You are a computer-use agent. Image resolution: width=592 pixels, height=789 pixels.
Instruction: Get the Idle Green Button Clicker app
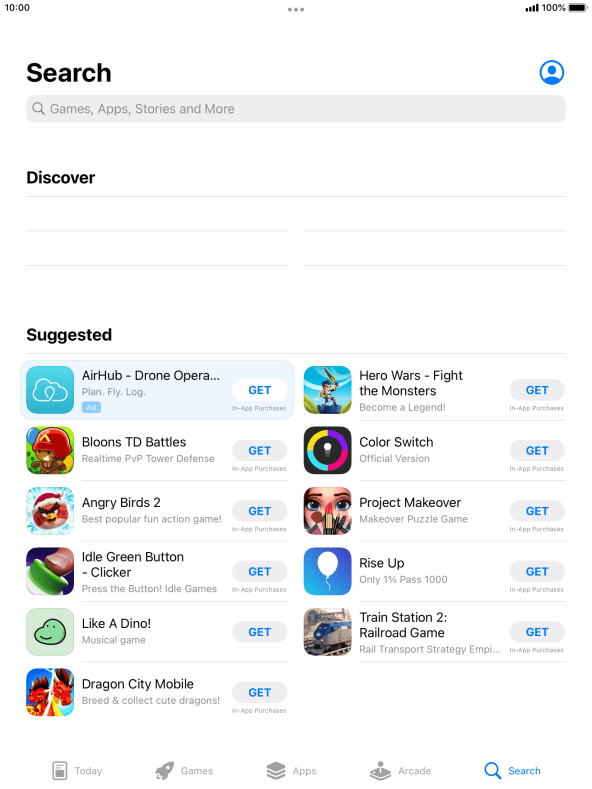[259, 572]
